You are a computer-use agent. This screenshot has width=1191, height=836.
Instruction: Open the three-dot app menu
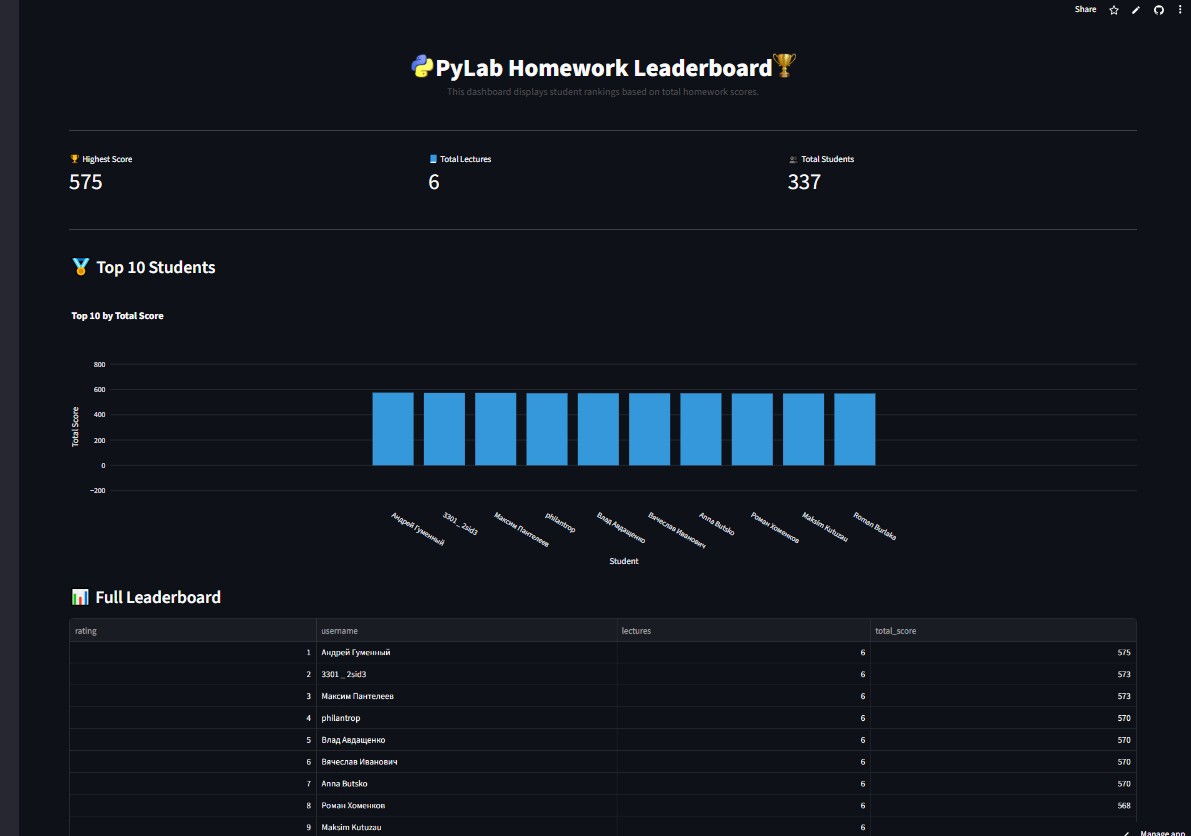coord(1180,10)
